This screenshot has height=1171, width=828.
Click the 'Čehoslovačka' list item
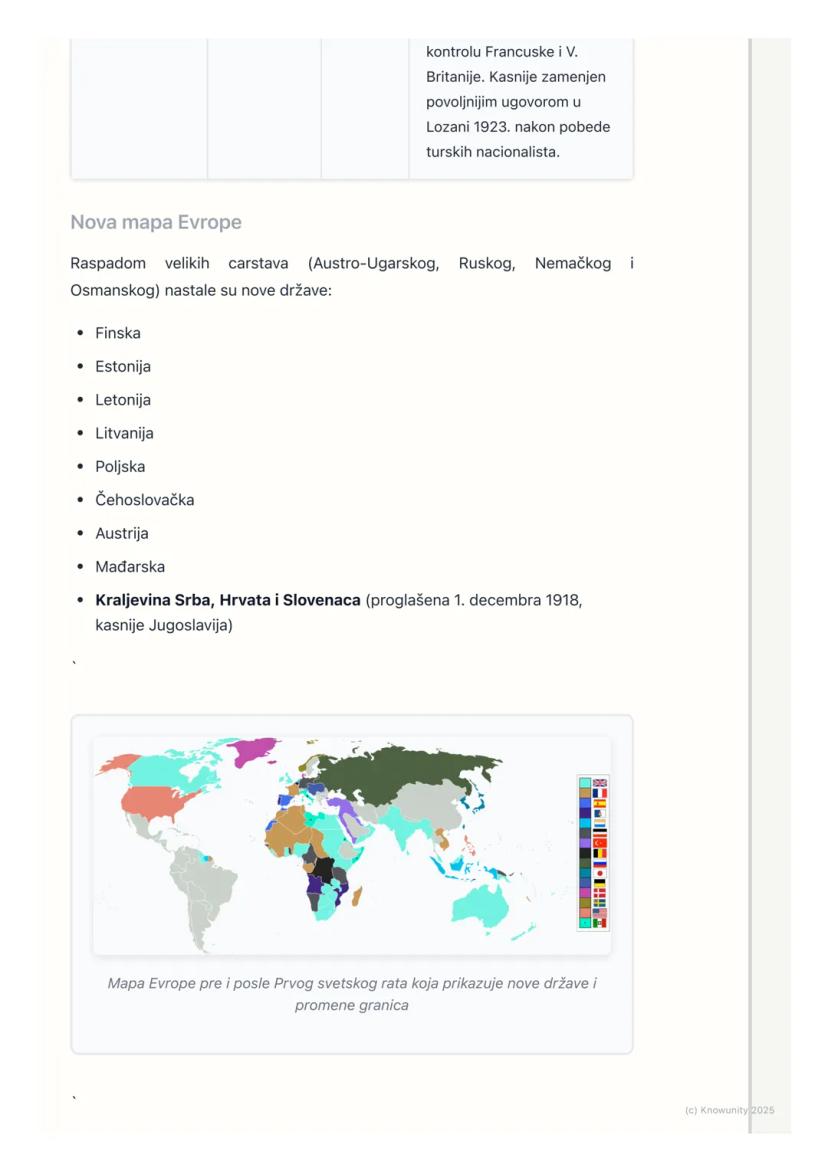pyautogui.click(x=145, y=500)
